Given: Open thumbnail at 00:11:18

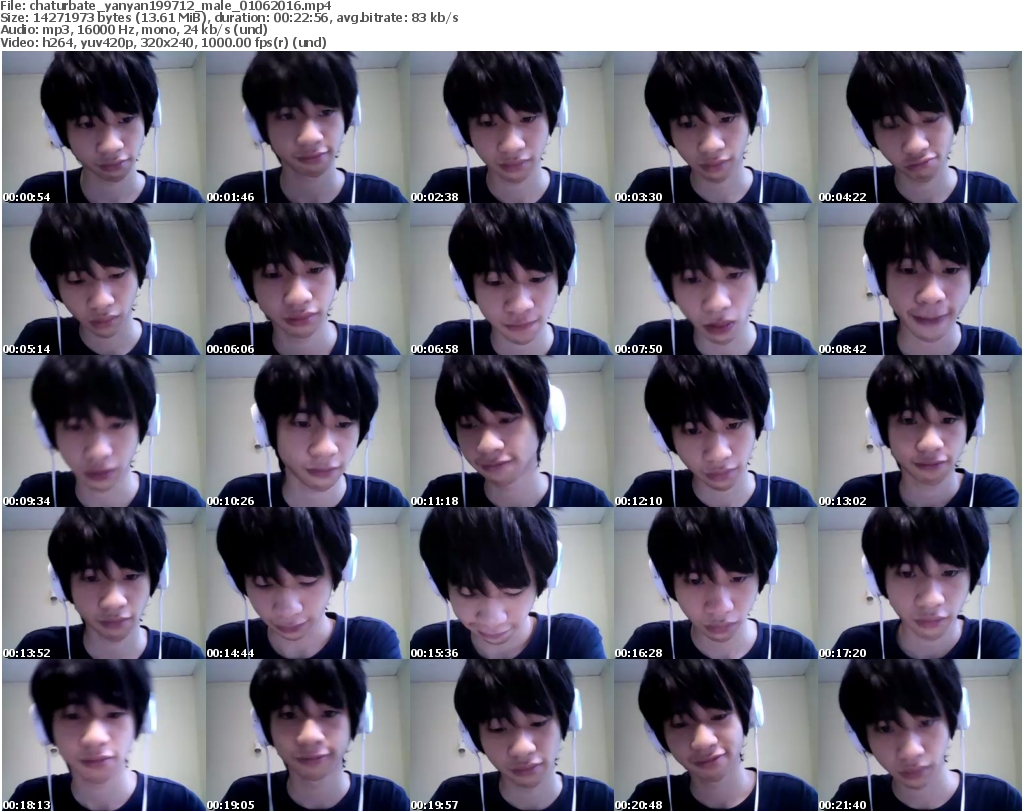Looking at the screenshot, I should point(511,432).
